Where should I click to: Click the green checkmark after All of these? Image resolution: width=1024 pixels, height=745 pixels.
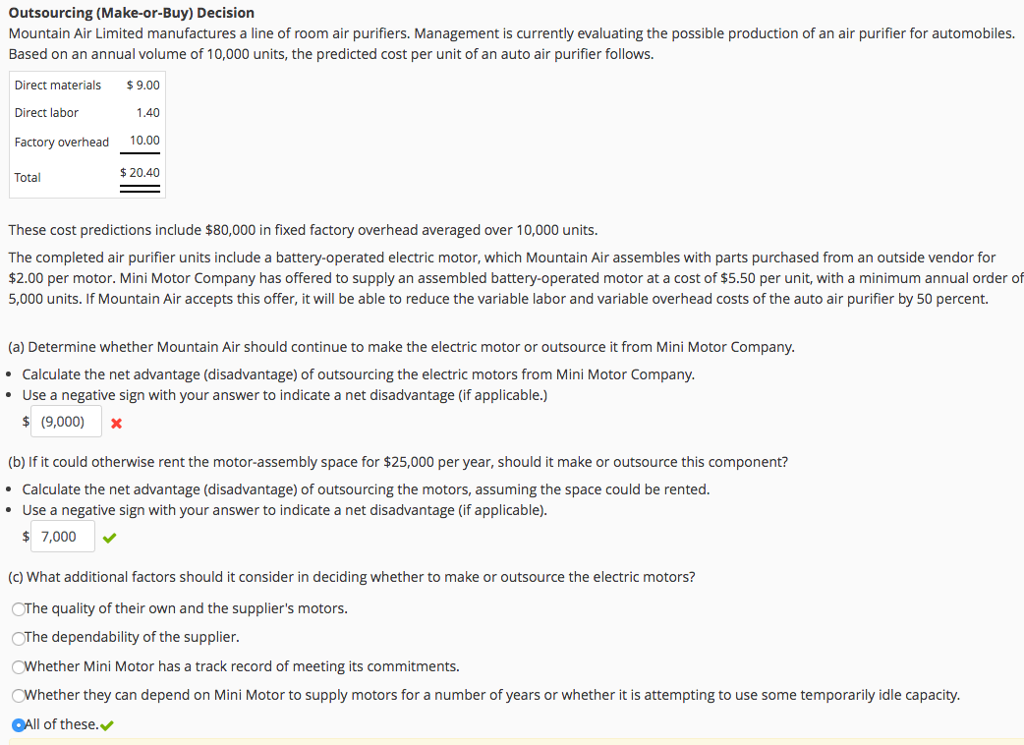tap(107, 721)
